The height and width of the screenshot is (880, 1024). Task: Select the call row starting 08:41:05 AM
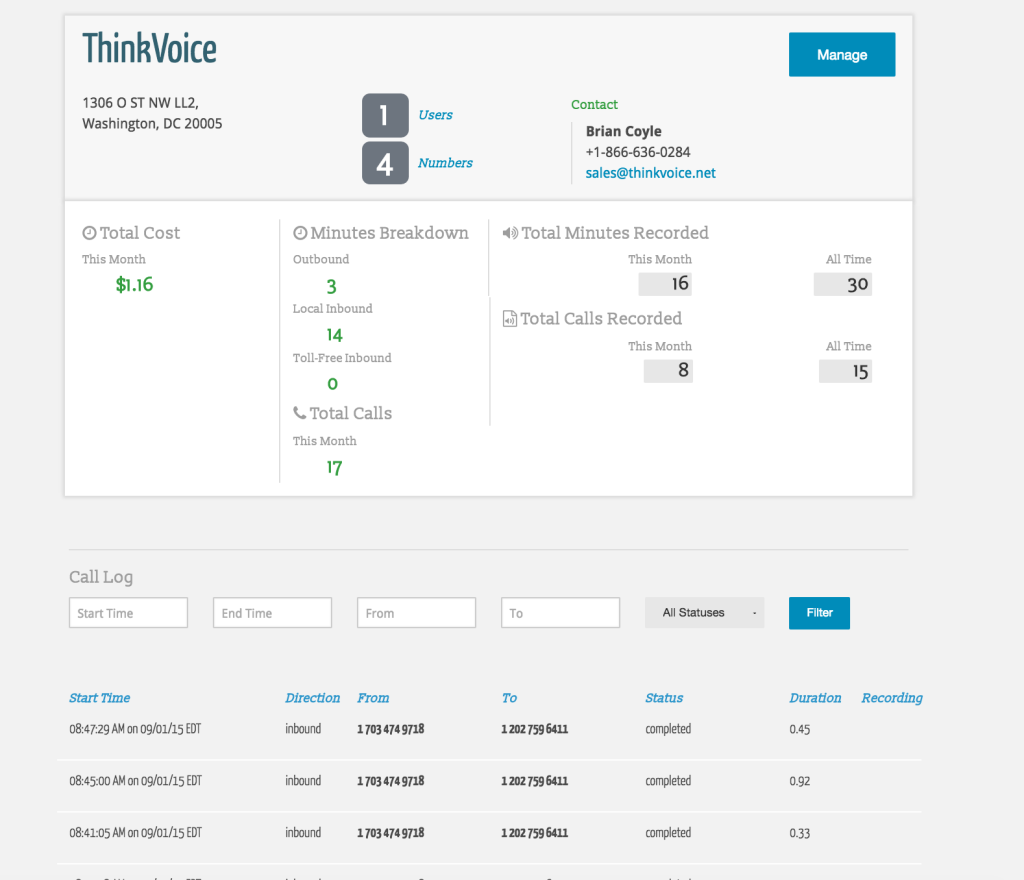coord(489,833)
